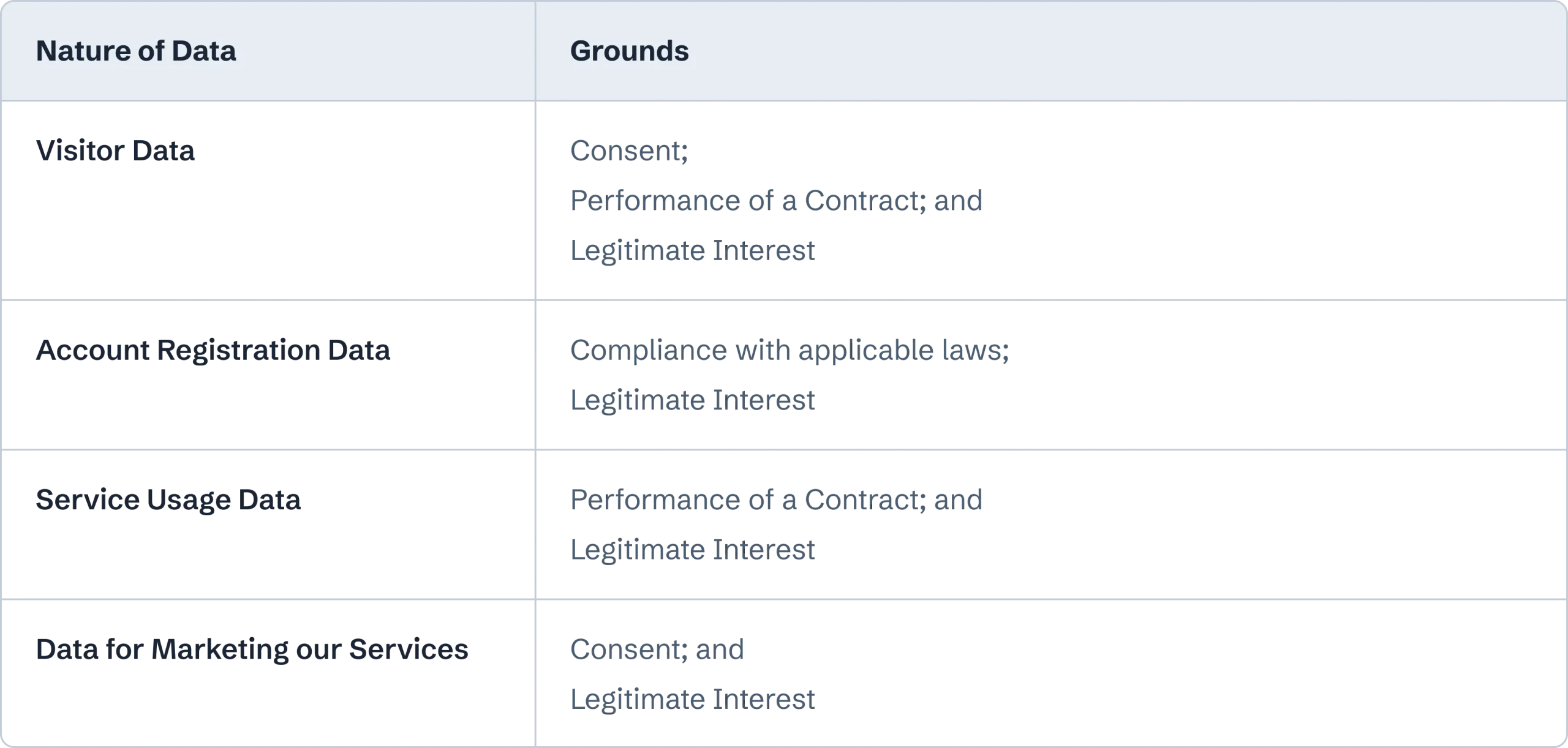Click the word 'Registration' in the second row
1568x748 pixels.
point(239,351)
